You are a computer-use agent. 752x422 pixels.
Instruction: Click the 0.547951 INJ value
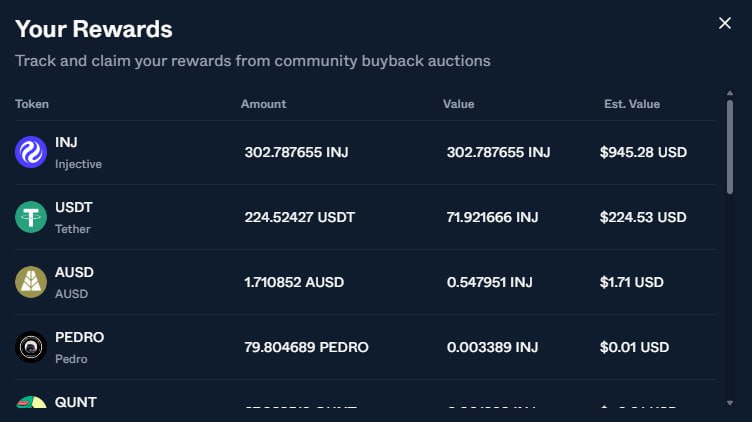coord(490,282)
